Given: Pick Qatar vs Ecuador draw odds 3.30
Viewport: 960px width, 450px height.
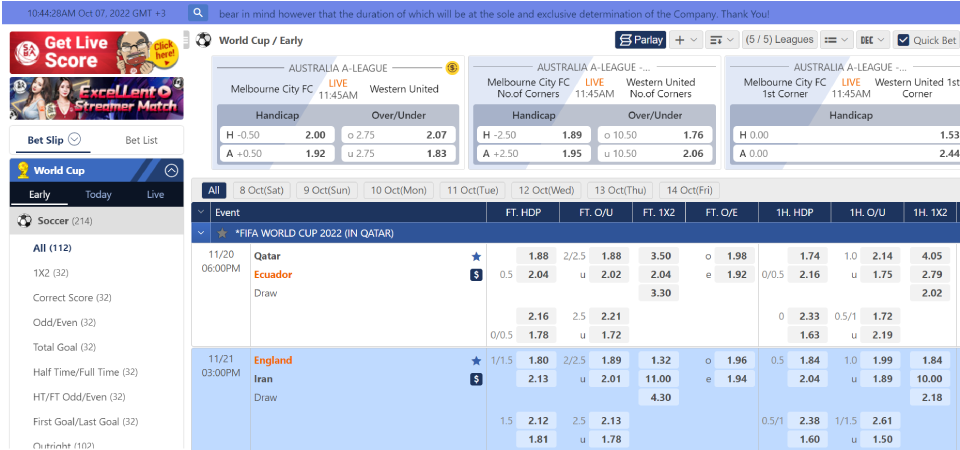Looking at the screenshot, I should tap(659, 293).
